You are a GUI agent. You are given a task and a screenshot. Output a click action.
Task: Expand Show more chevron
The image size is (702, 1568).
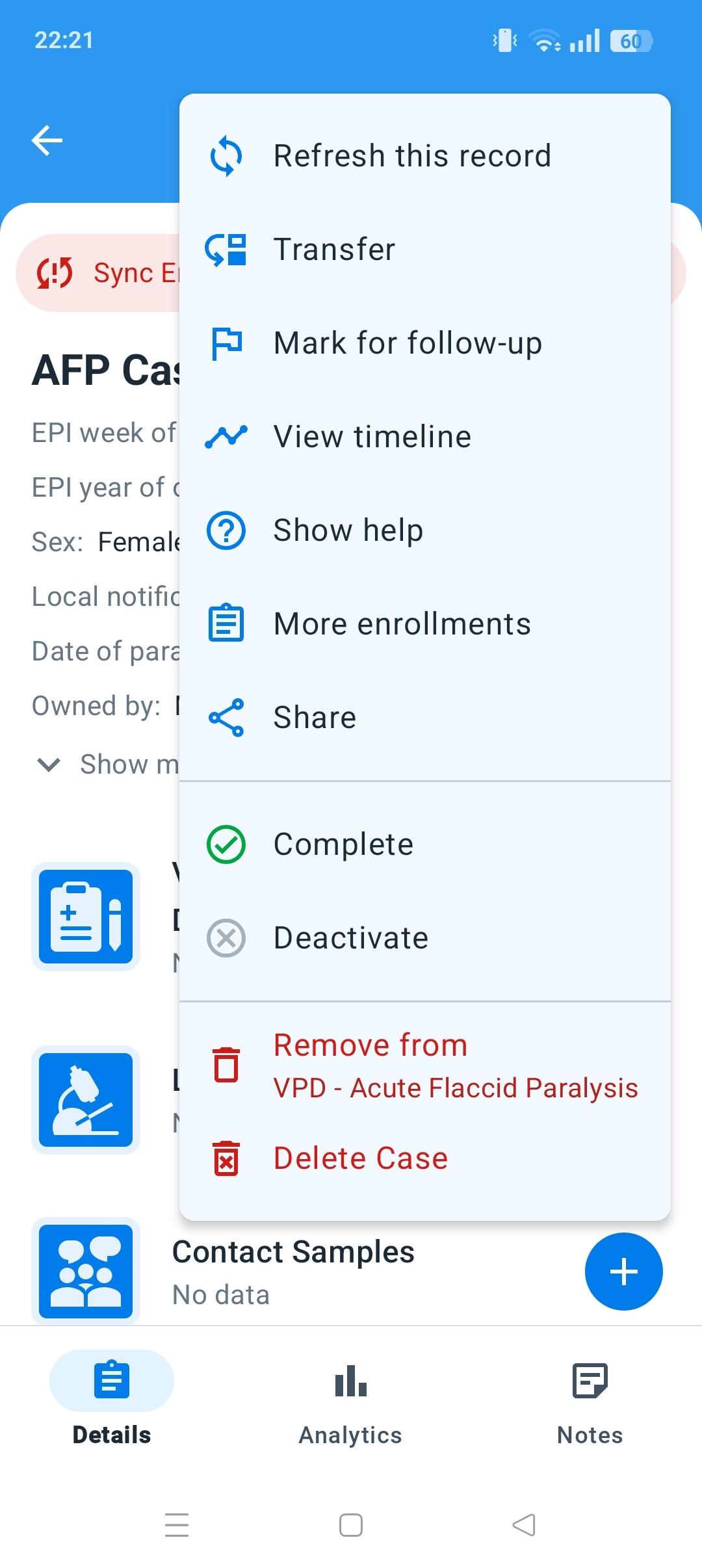(49, 764)
